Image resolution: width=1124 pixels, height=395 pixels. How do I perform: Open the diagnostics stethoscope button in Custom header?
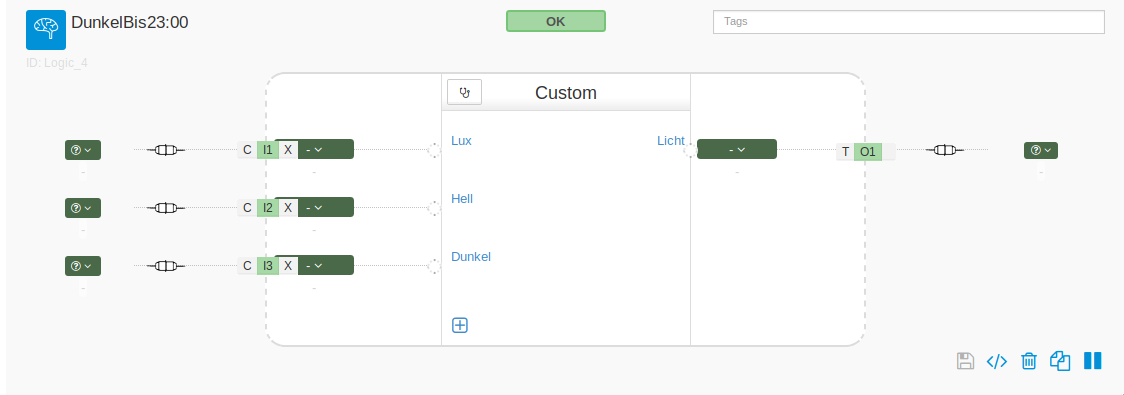pos(465,92)
